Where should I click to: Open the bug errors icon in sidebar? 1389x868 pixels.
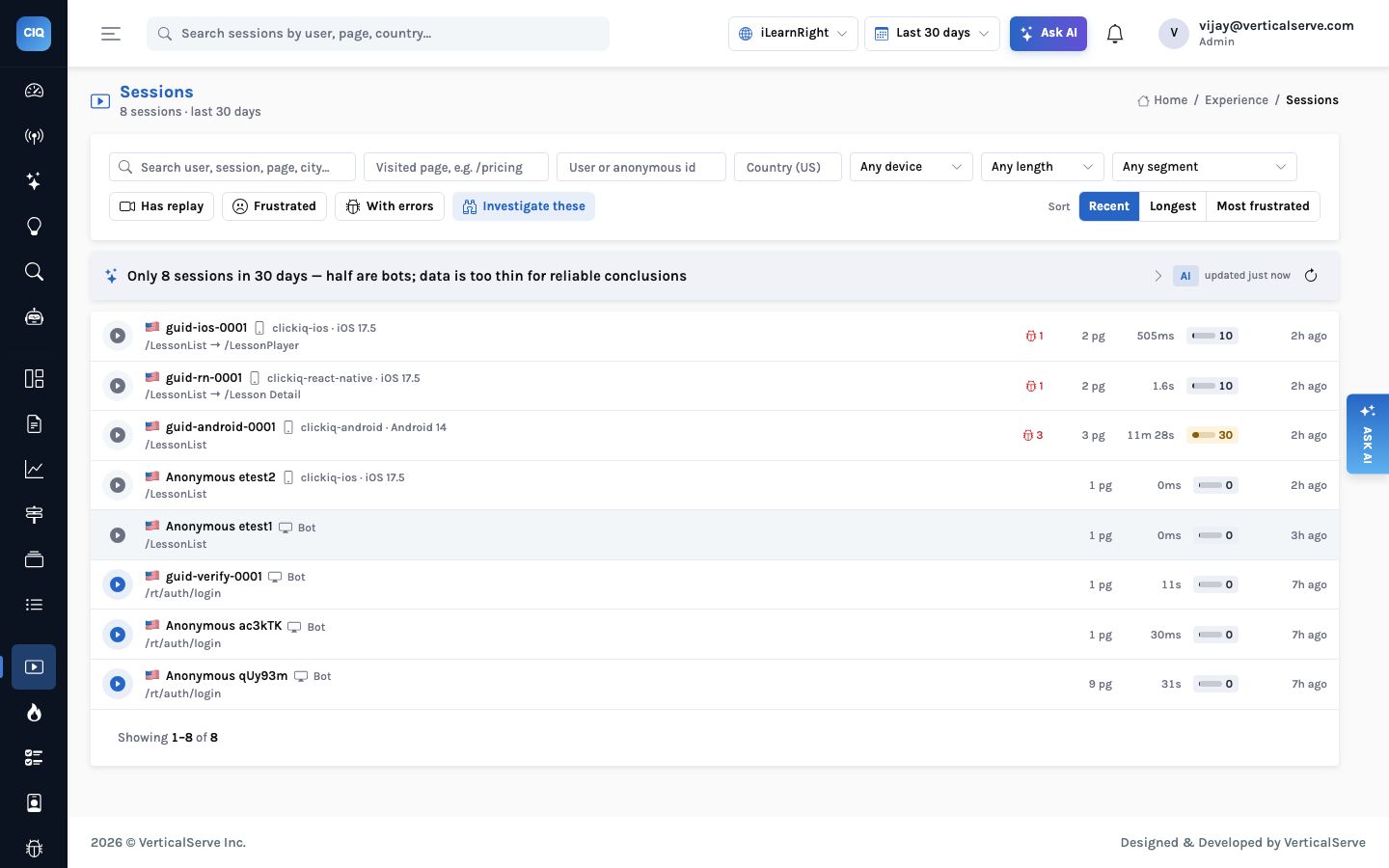[34, 849]
